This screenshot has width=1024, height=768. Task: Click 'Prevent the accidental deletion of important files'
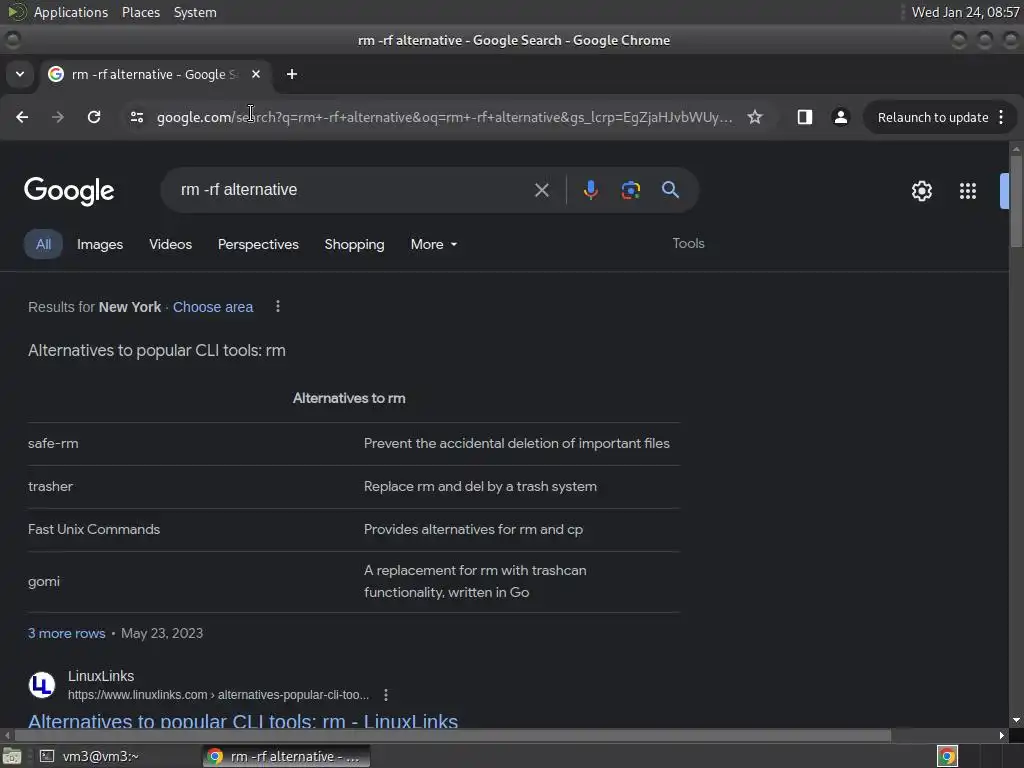point(517,443)
